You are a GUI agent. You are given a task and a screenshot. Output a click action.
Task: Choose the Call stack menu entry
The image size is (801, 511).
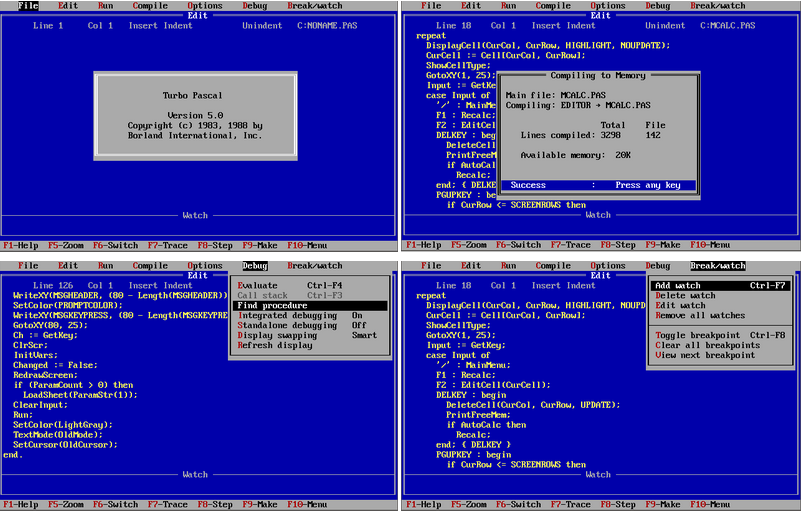click(261, 295)
